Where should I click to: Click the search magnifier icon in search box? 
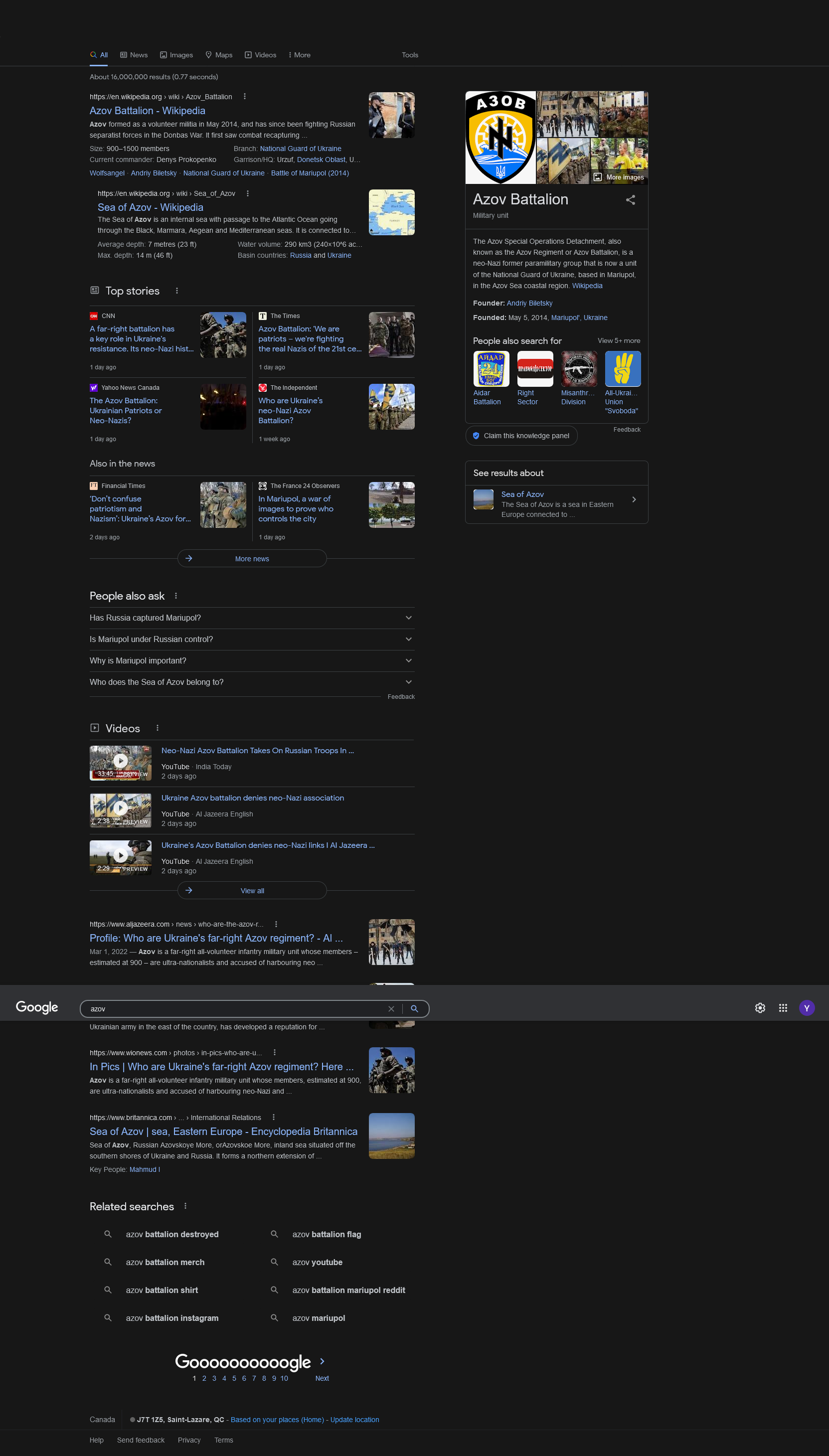[415, 1008]
